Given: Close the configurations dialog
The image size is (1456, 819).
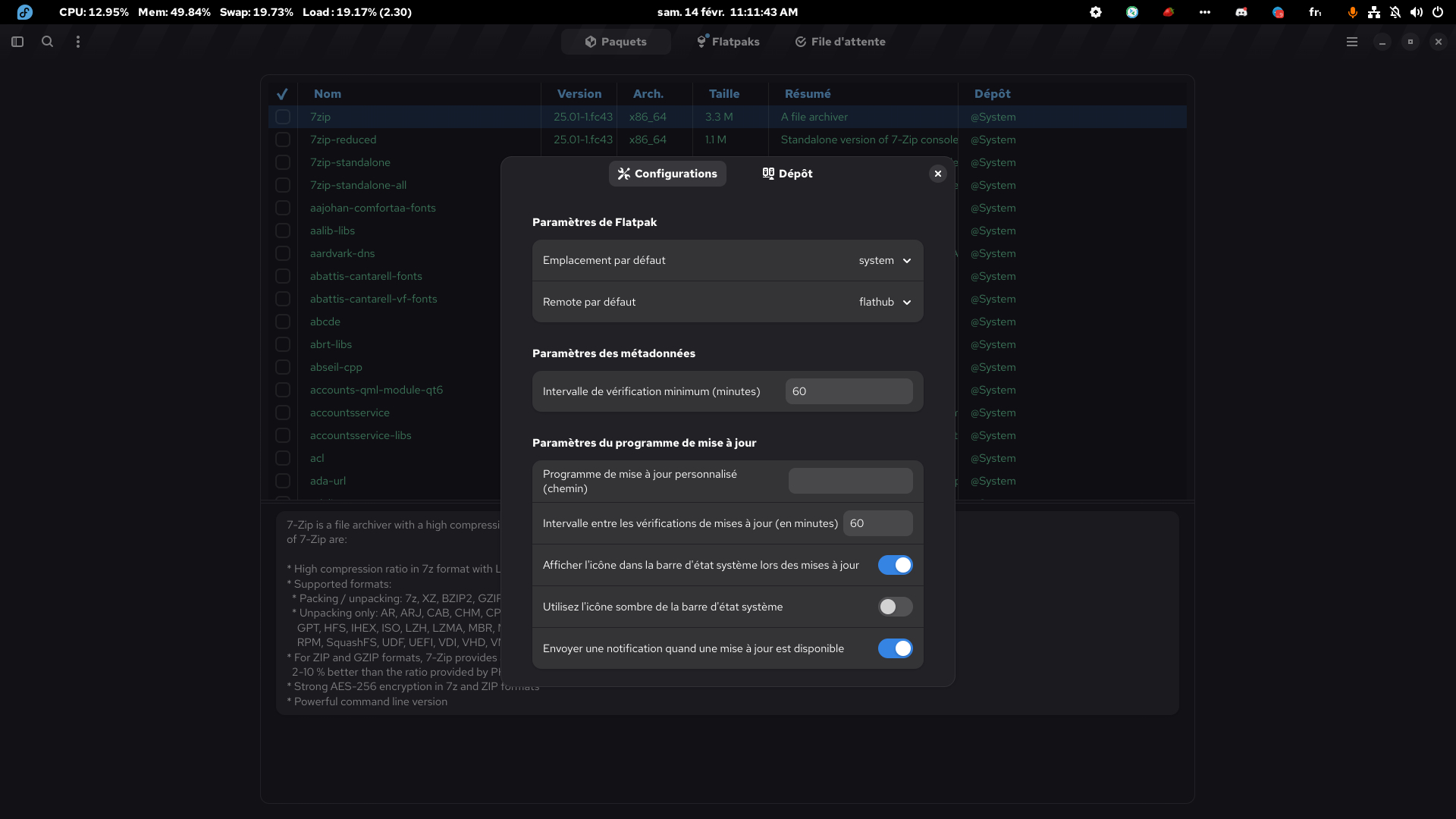Looking at the screenshot, I should (x=938, y=174).
